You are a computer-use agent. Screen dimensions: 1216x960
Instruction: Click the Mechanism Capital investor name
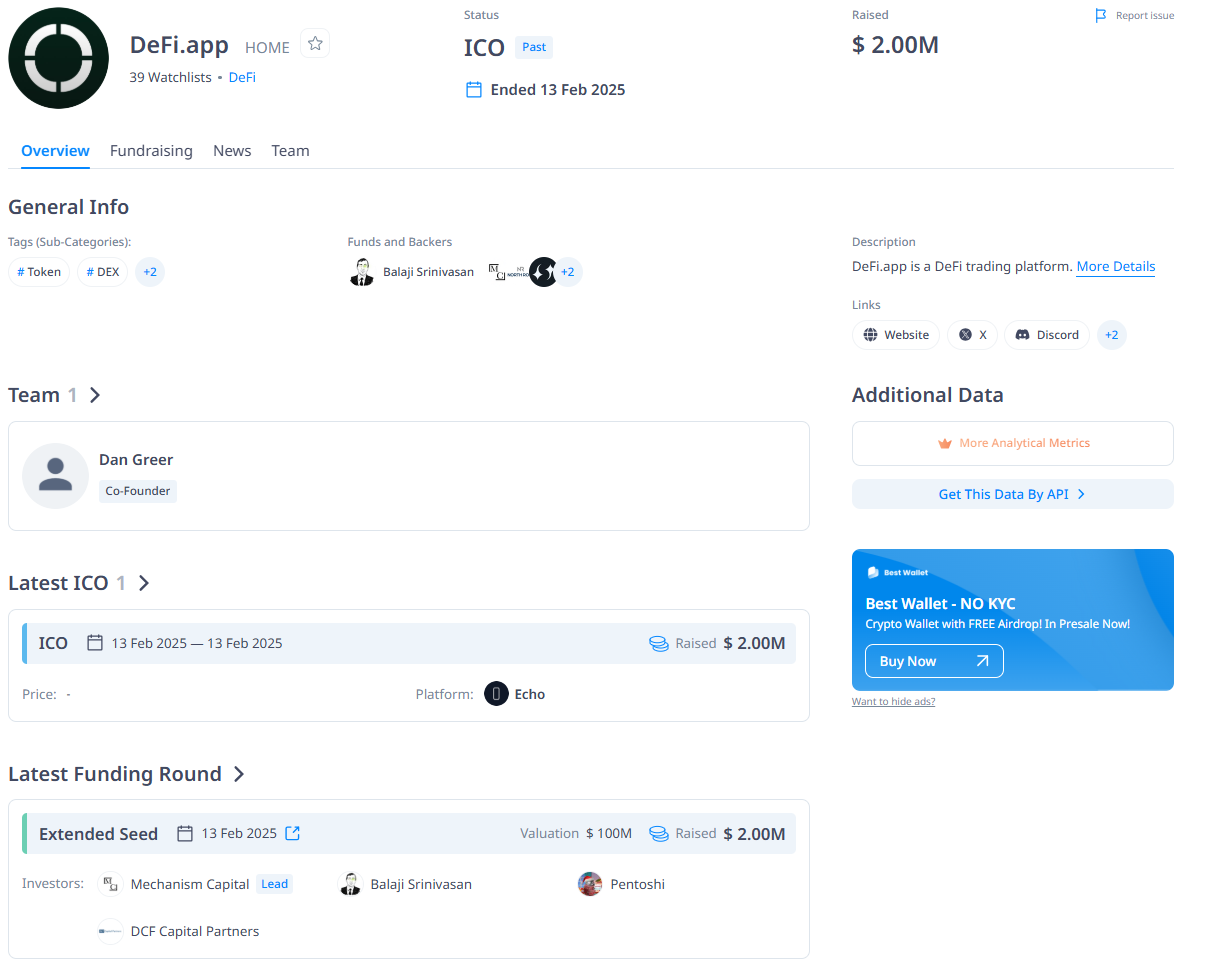pyautogui.click(x=190, y=884)
